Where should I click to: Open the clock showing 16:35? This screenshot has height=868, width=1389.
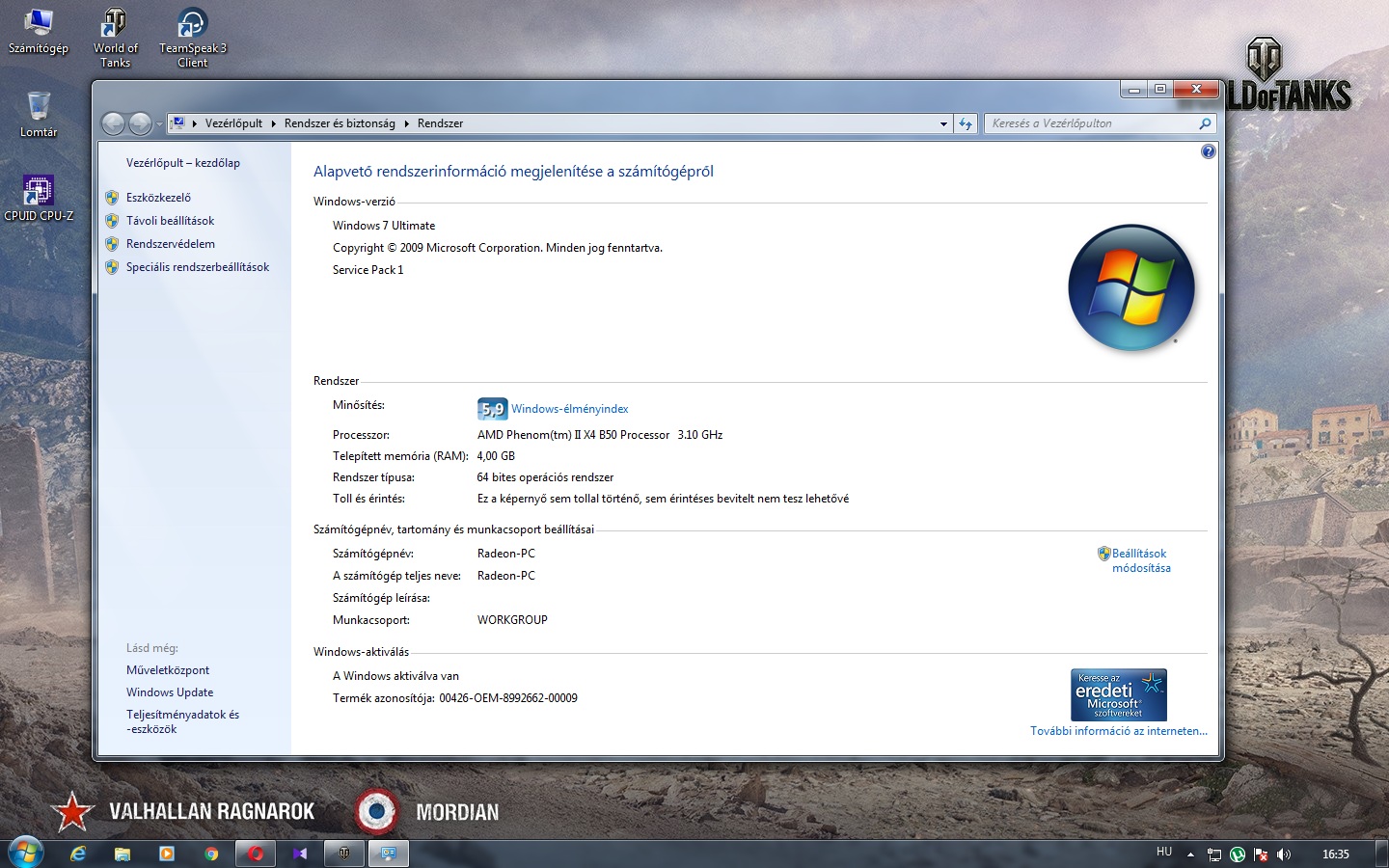click(x=1336, y=854)
